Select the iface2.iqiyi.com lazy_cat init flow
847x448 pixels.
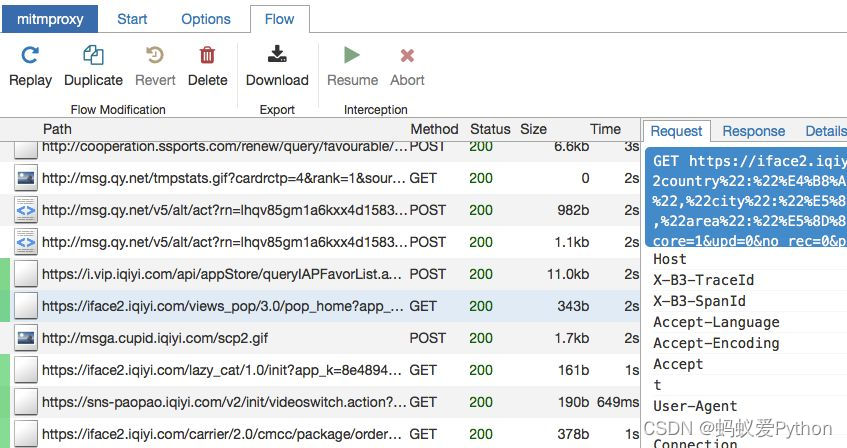click(223, 370)
